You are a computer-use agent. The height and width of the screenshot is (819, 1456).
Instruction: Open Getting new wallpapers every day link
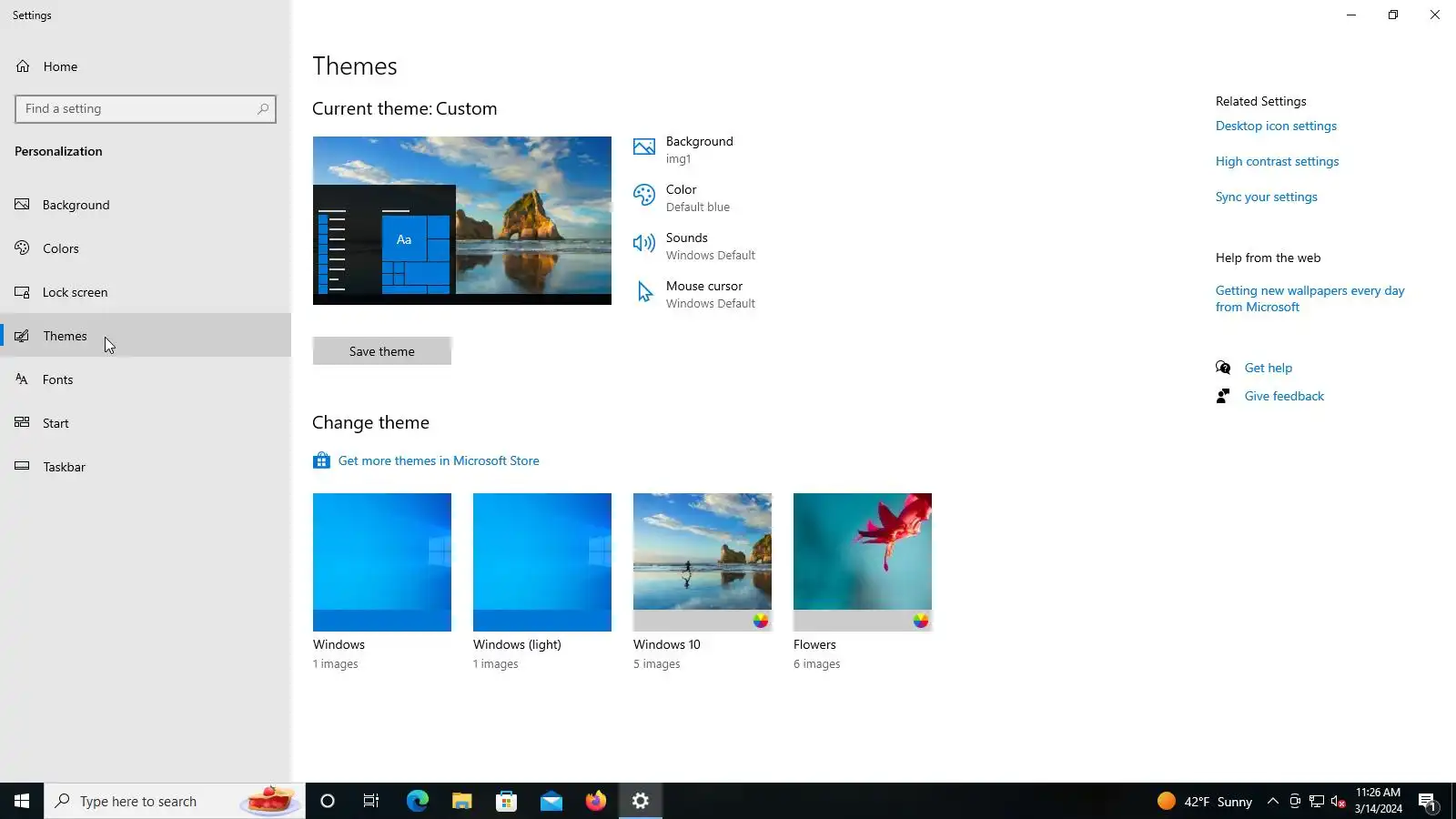1309,298
